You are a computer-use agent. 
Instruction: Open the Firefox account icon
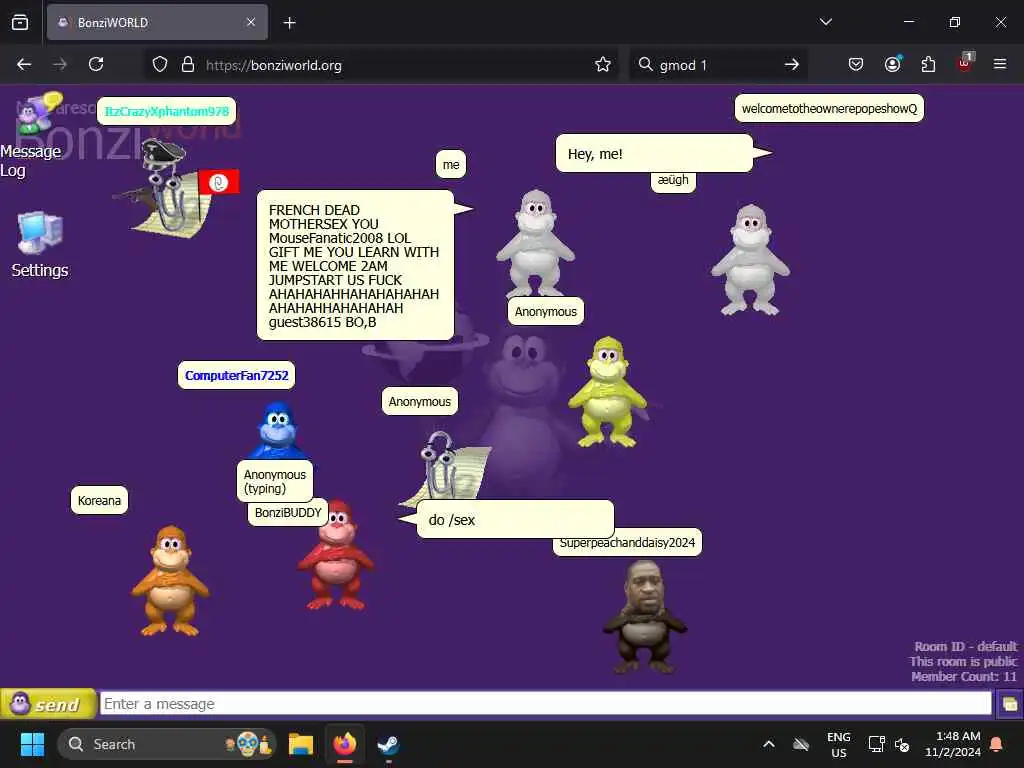pyautogui.click(x=892, y=64)
